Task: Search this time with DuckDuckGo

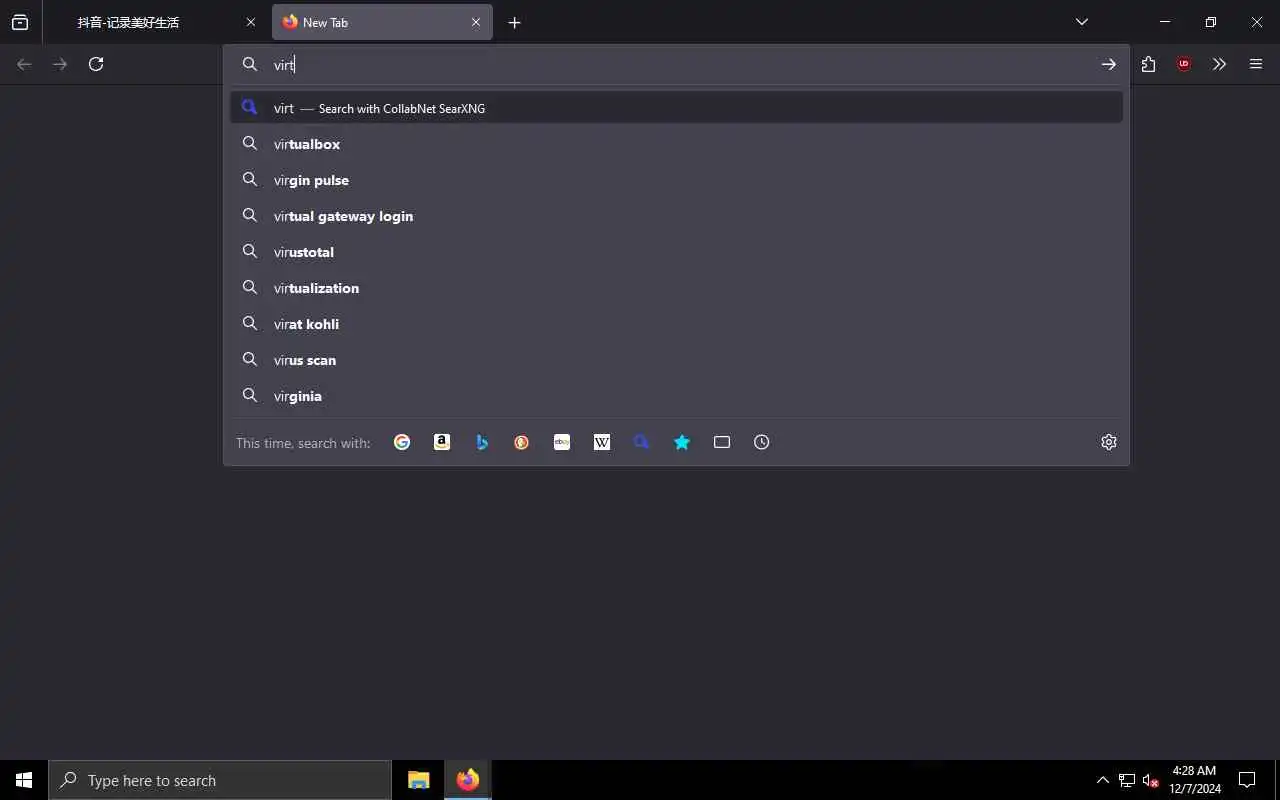Action: click(x=522, y=442)
